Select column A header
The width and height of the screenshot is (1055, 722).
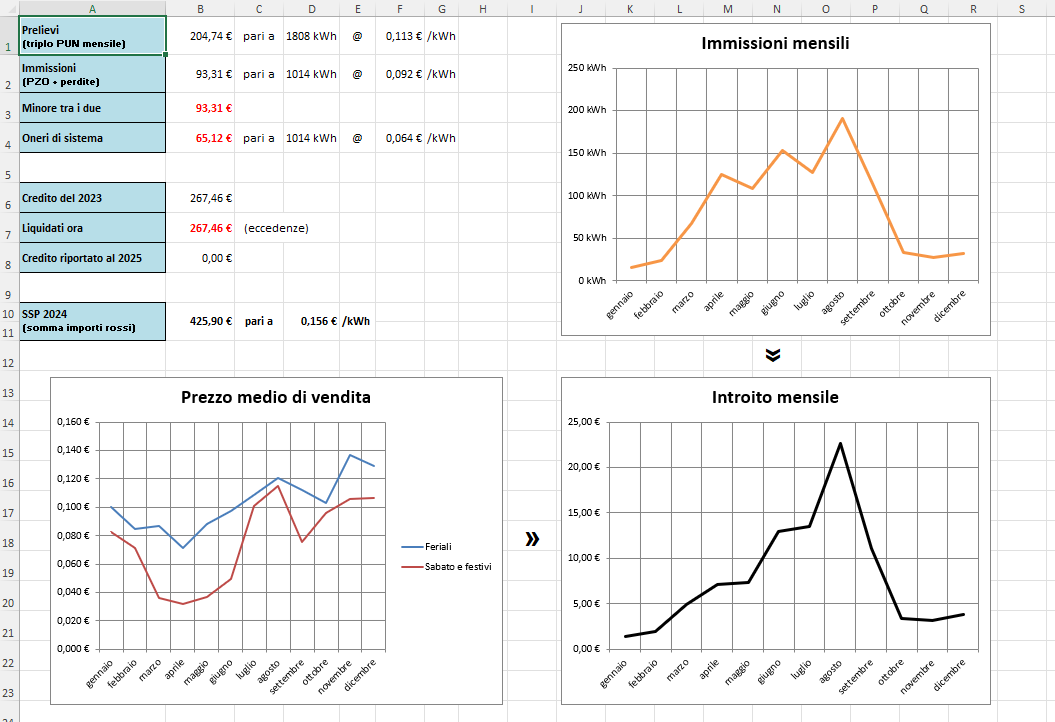92,9
